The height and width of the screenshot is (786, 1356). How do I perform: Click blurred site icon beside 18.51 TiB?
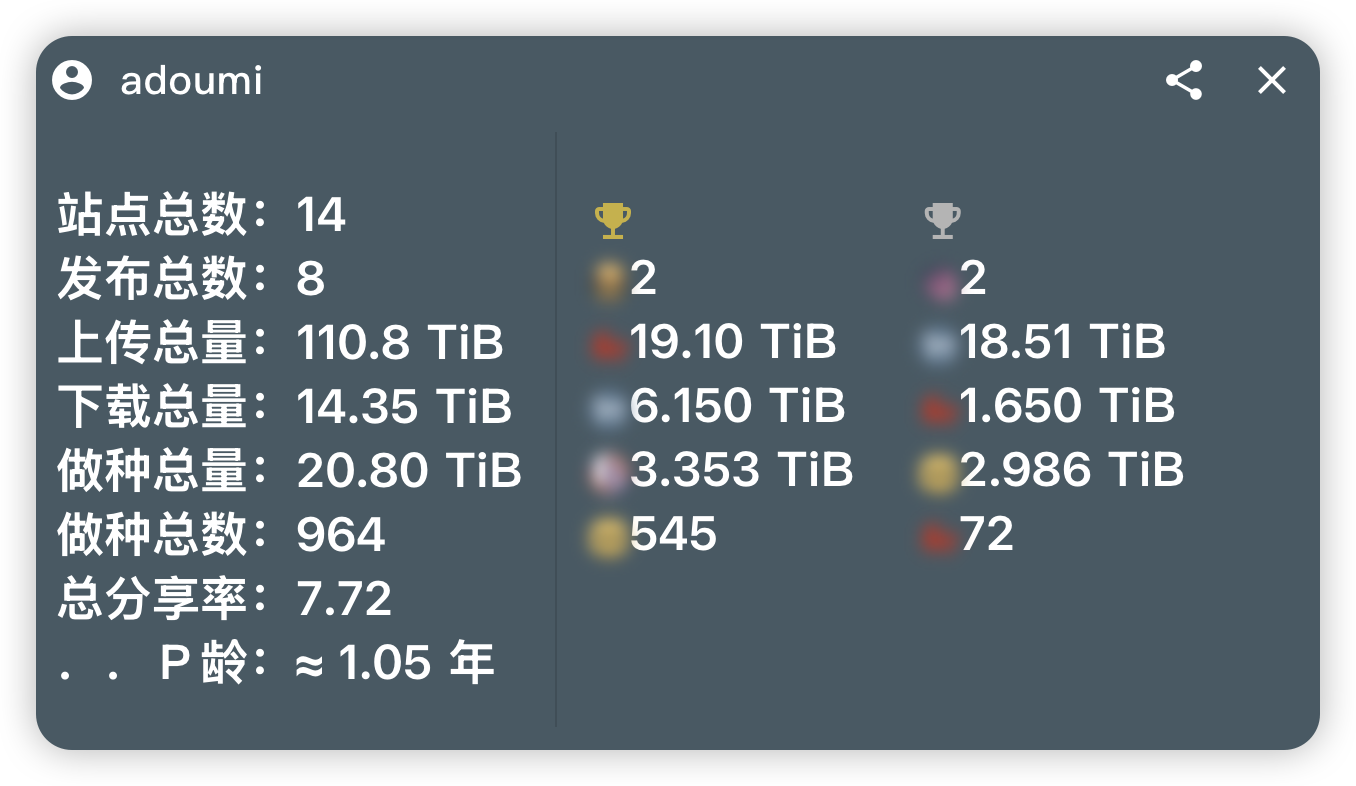coord(939,345)
